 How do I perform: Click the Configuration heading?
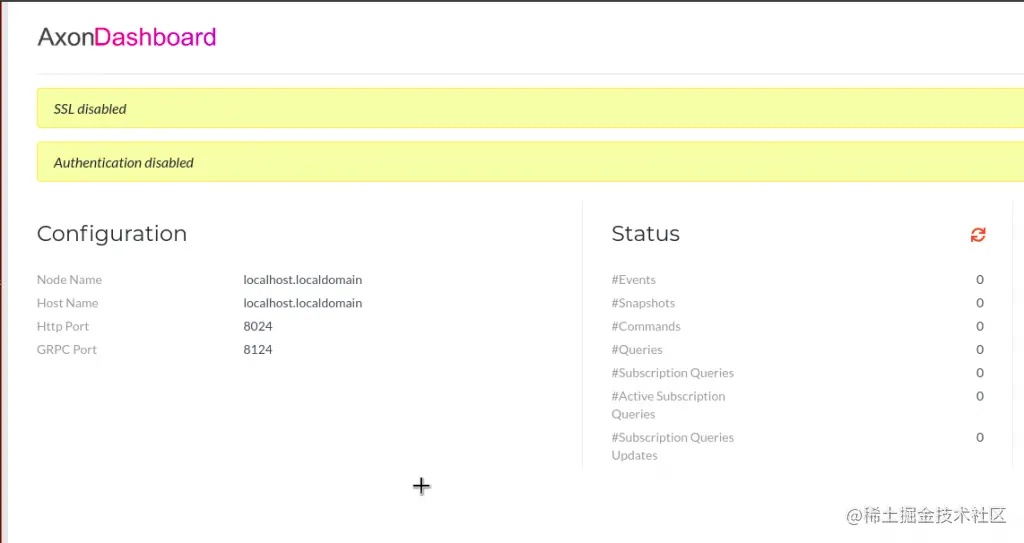(x=112, y=234)
